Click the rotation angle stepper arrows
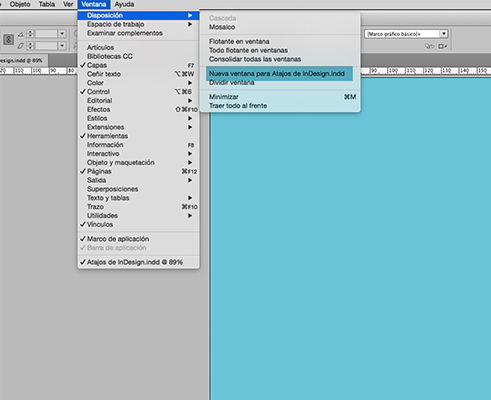This screenshot has height=400, width=491. pyautogui.click(x=30, y=34)
